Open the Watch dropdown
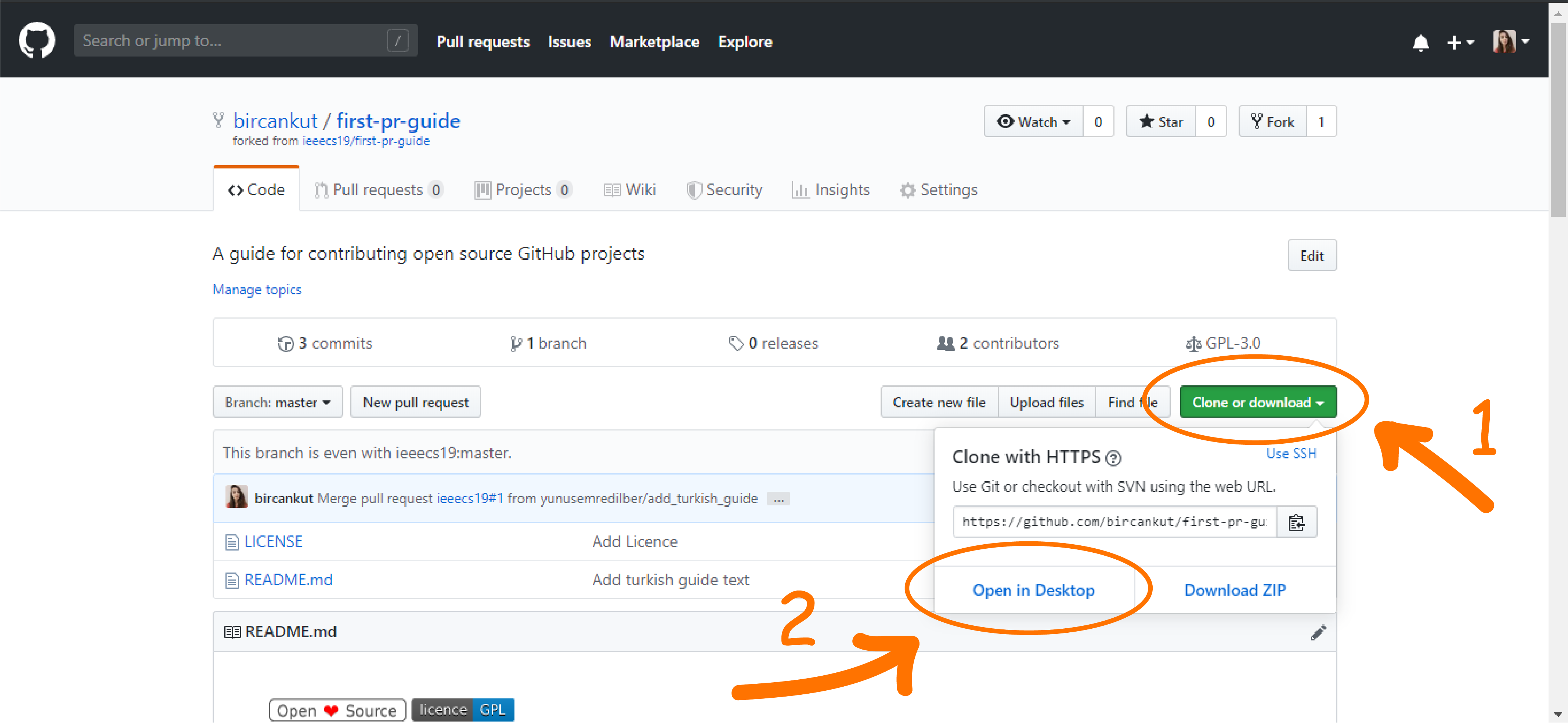The height and width of the screenshot is (723, 1568). 1034,122
